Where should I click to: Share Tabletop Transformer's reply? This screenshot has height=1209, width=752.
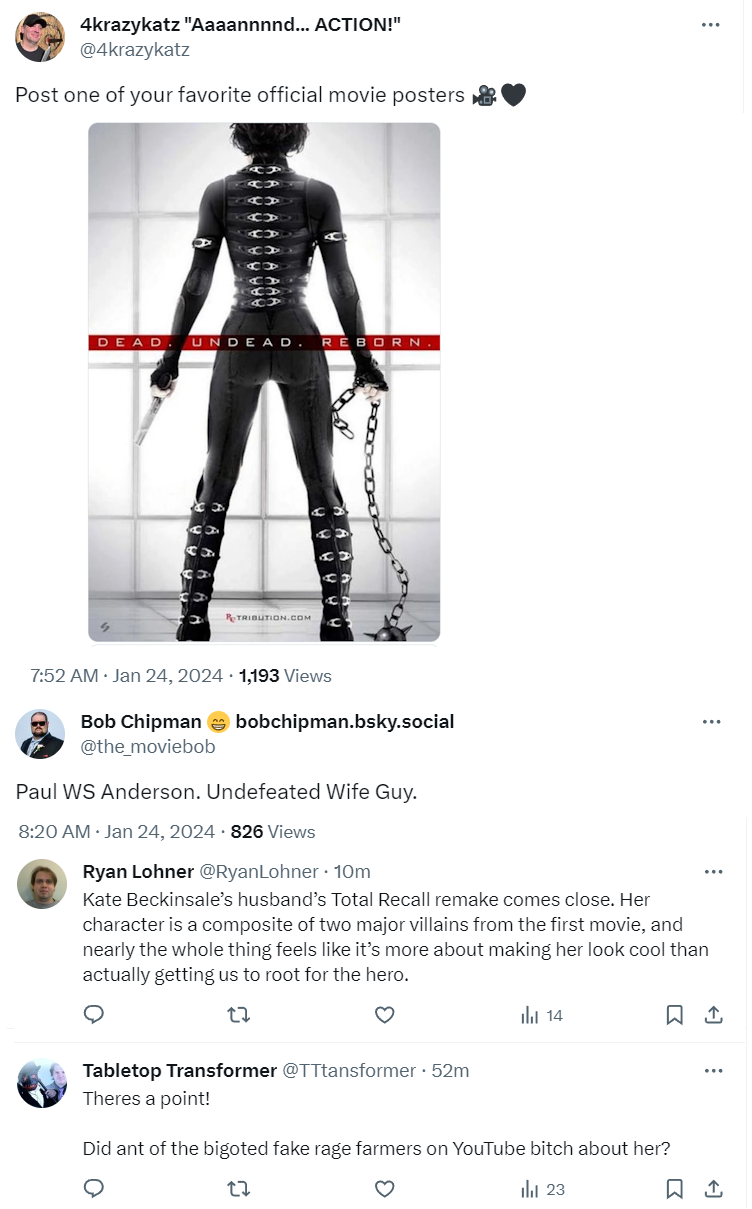tap(714, 1189)
